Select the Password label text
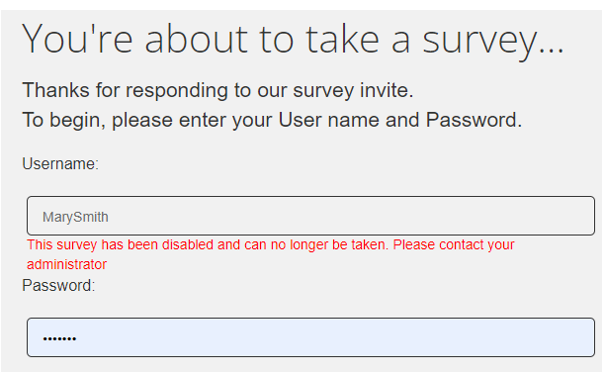602x384 pixels. pyautogui.click(x=58, y=286)
